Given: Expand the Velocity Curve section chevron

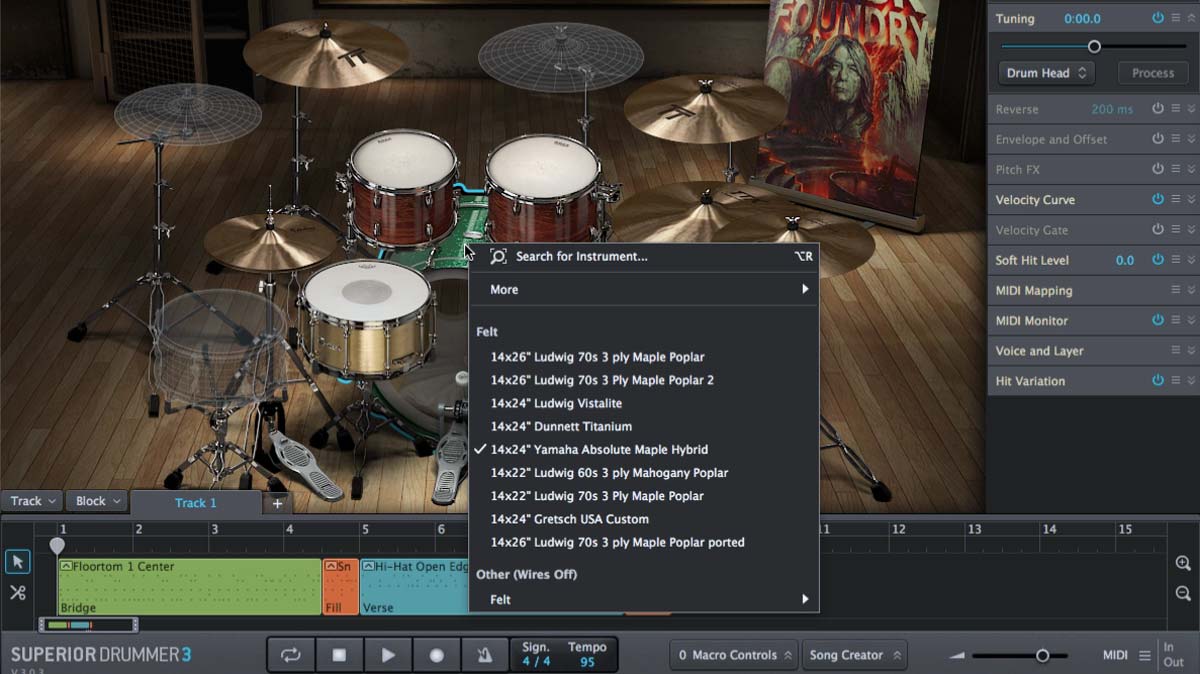Looking at the screenshot, I should [x=1191, y=199].
